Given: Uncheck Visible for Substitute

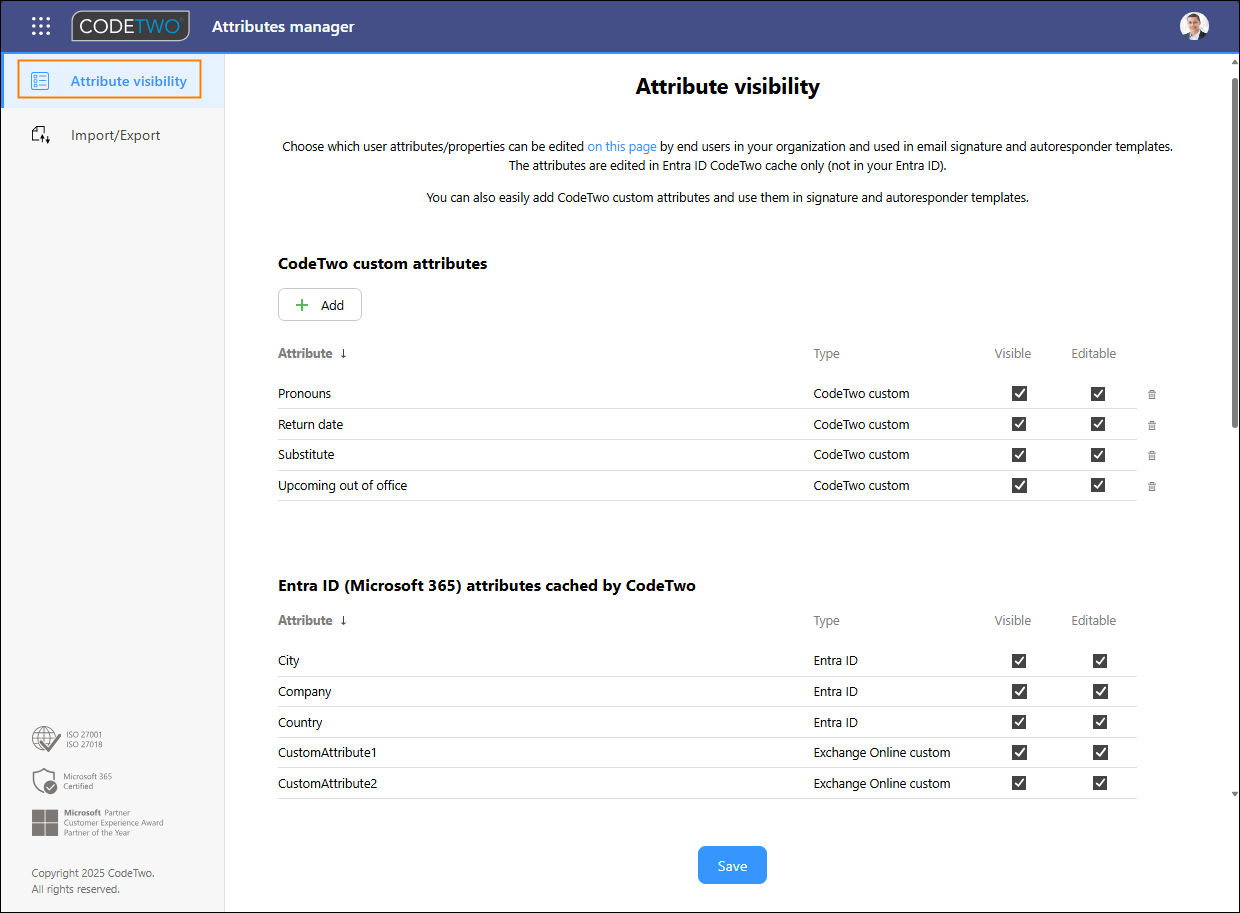Looking at the screenshot, I should 1019,455.
